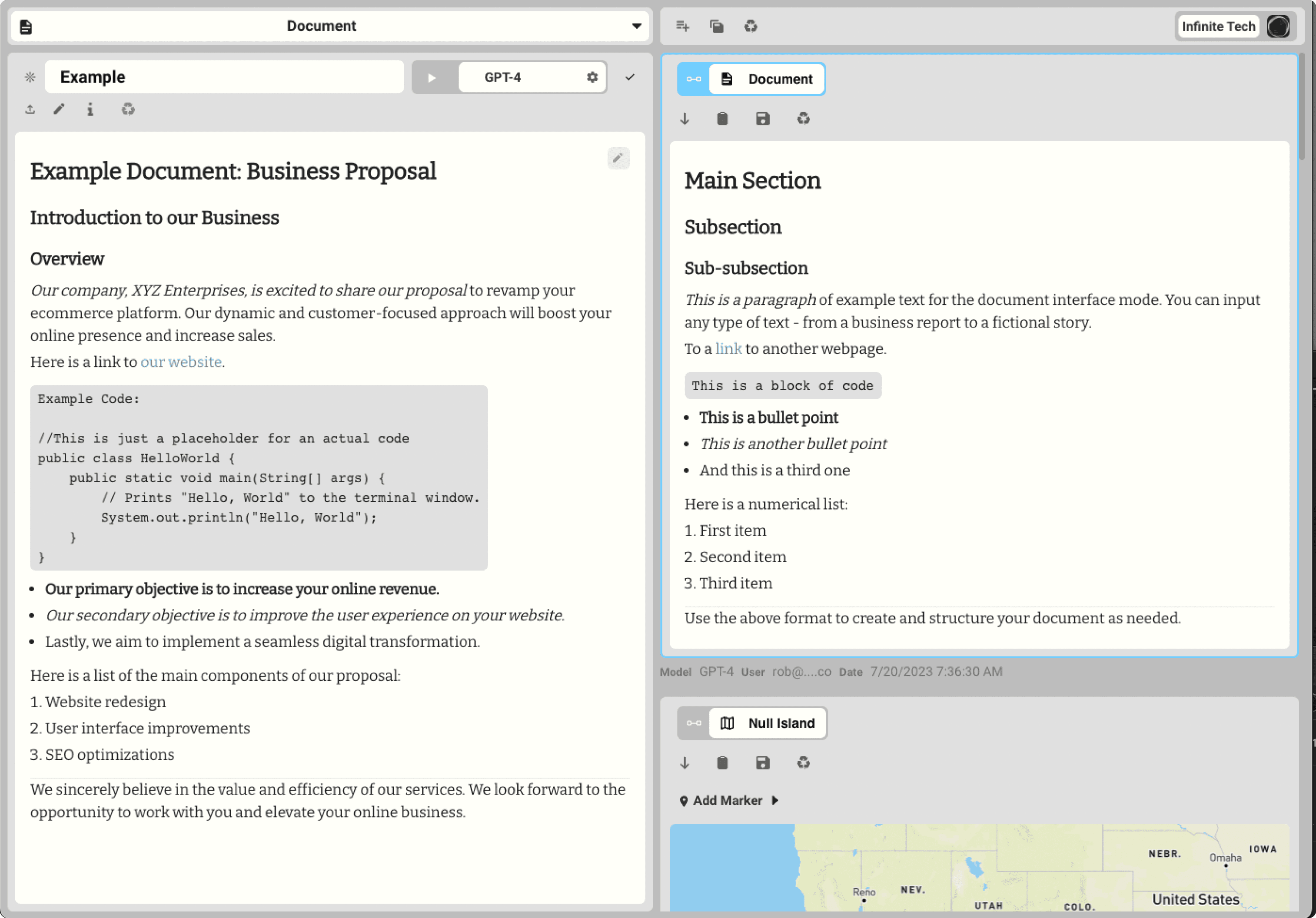Click the Add Marker label

[x=728, y=801]
